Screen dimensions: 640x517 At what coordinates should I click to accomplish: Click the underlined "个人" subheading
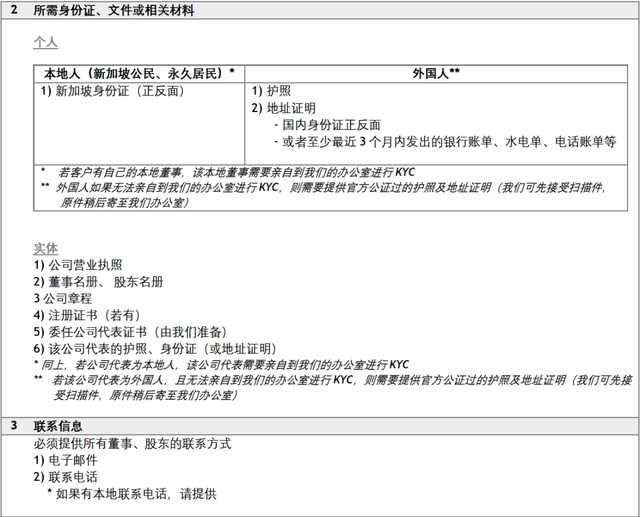pyautogui.click(x=45, y=44)
